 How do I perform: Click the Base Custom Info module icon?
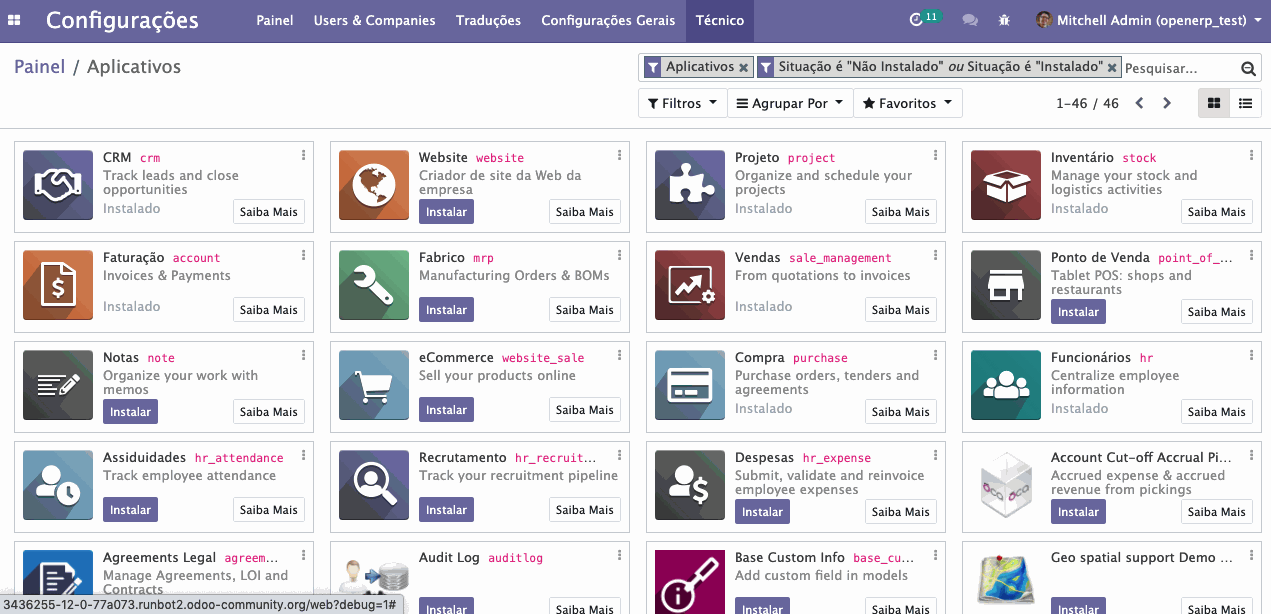[x=690, y=582]
